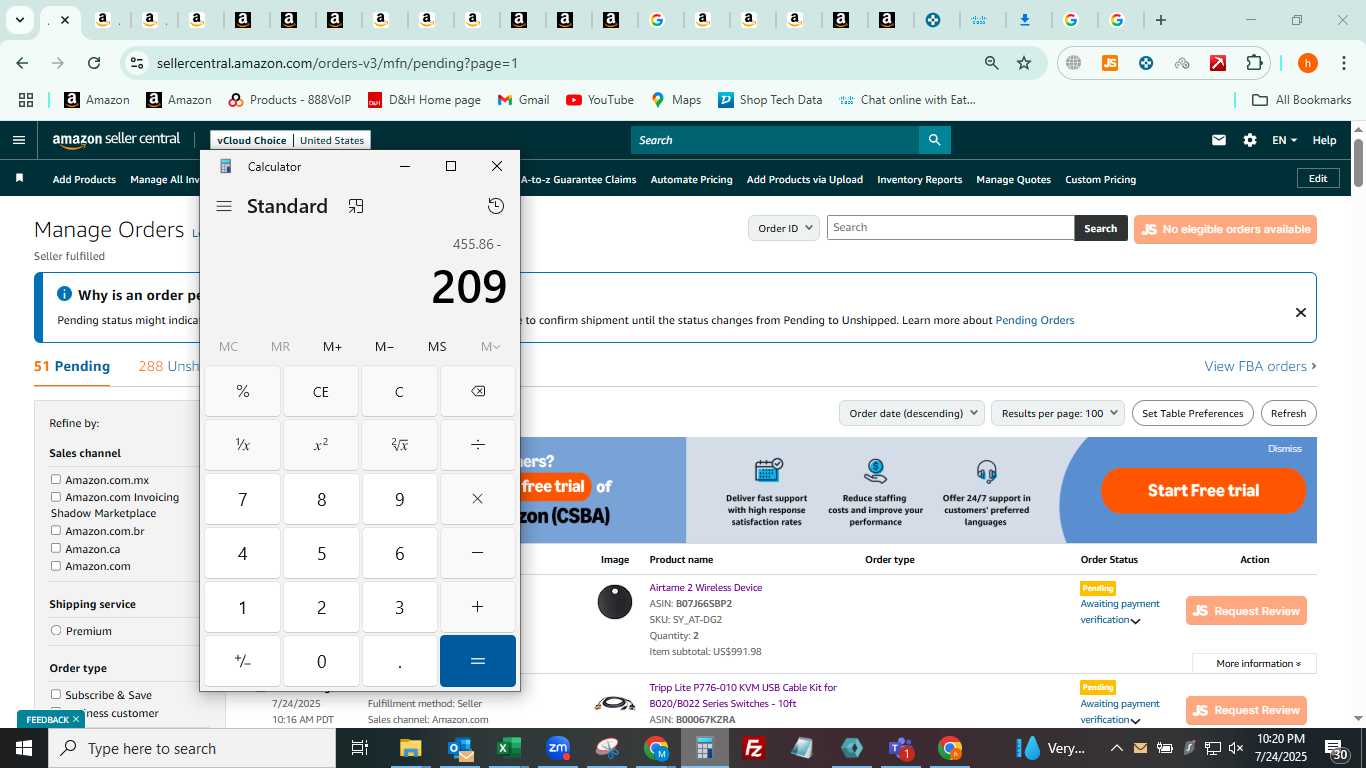
Task: Expand Airtame order payment verification chevron
Action: tap(1136, 621)
